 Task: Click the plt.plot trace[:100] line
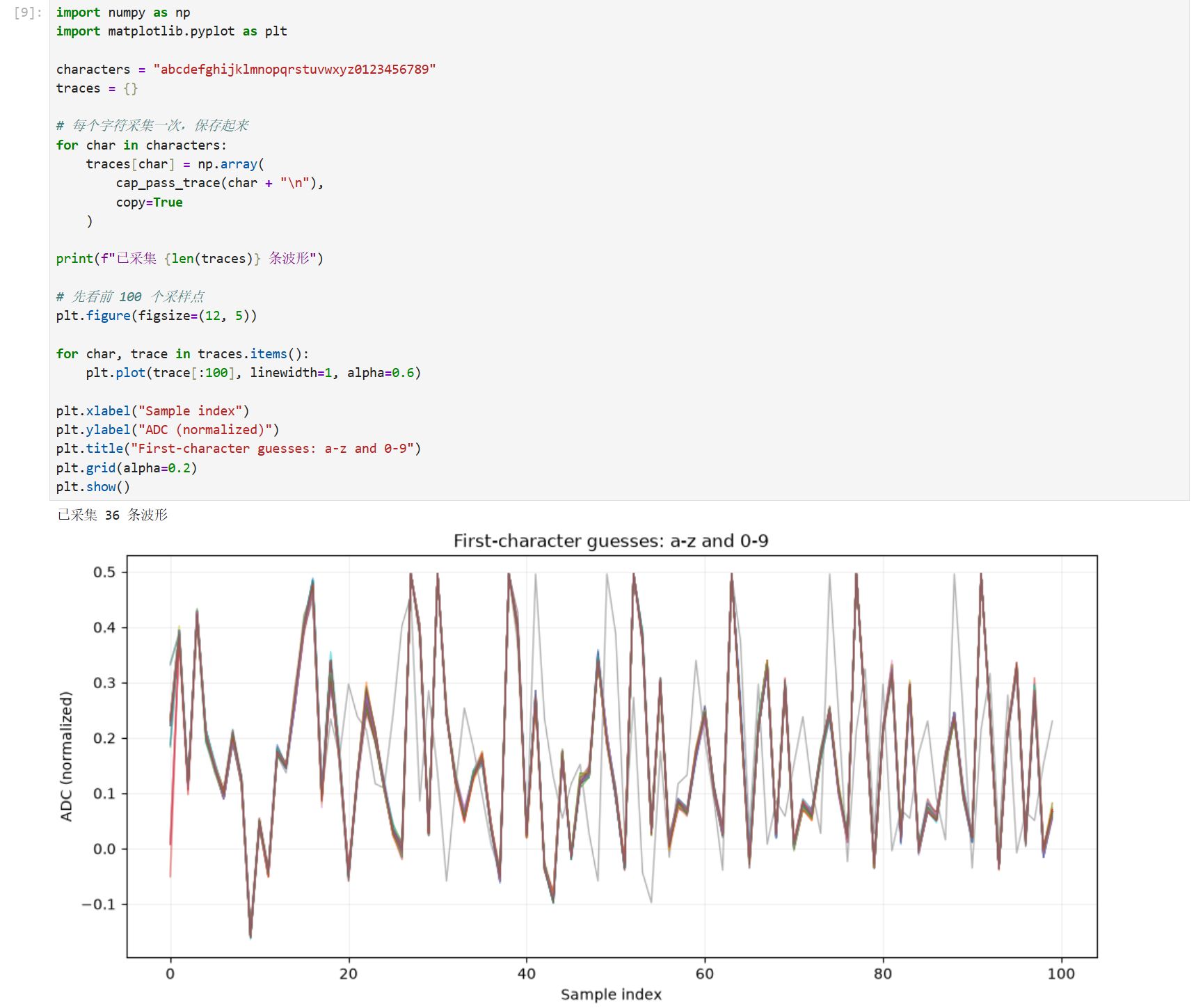tap(253, 373)
